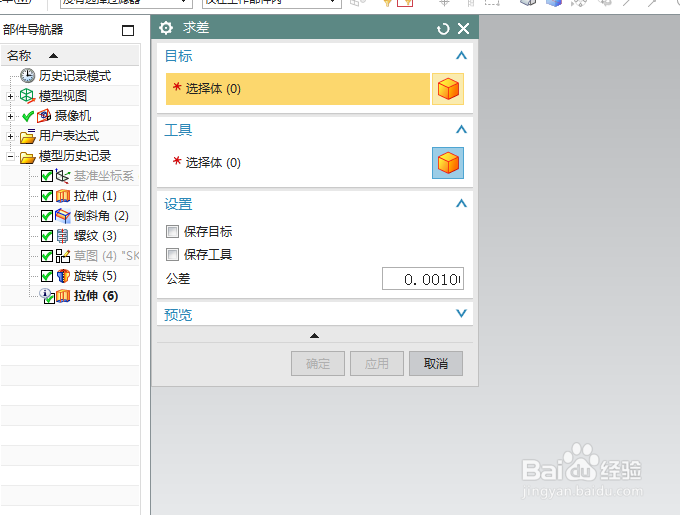Toggle the 拉伸 (6) feature checkbox

(x=47, y=297)
